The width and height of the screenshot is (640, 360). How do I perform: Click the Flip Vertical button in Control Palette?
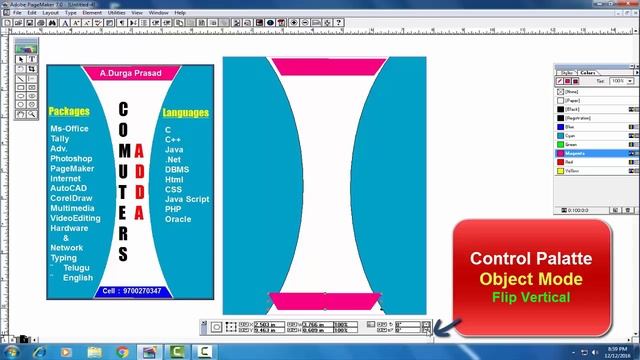click(x=426, y=330)
